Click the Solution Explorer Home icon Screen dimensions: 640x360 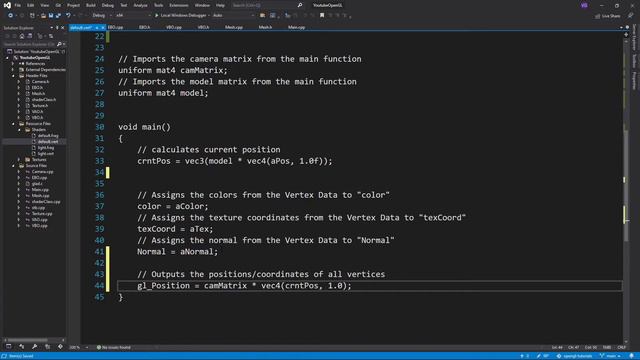(x=22, y=36)
